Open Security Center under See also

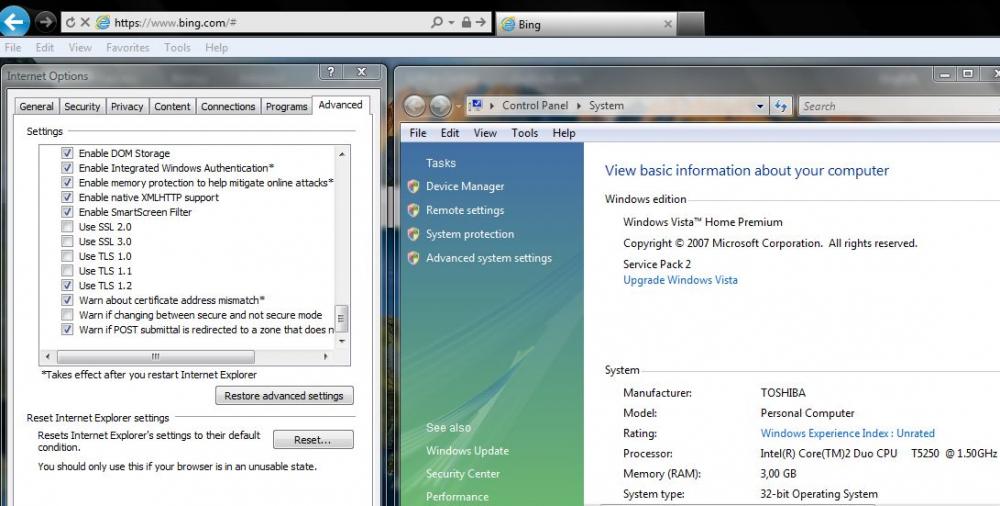[x=462, y=473]
